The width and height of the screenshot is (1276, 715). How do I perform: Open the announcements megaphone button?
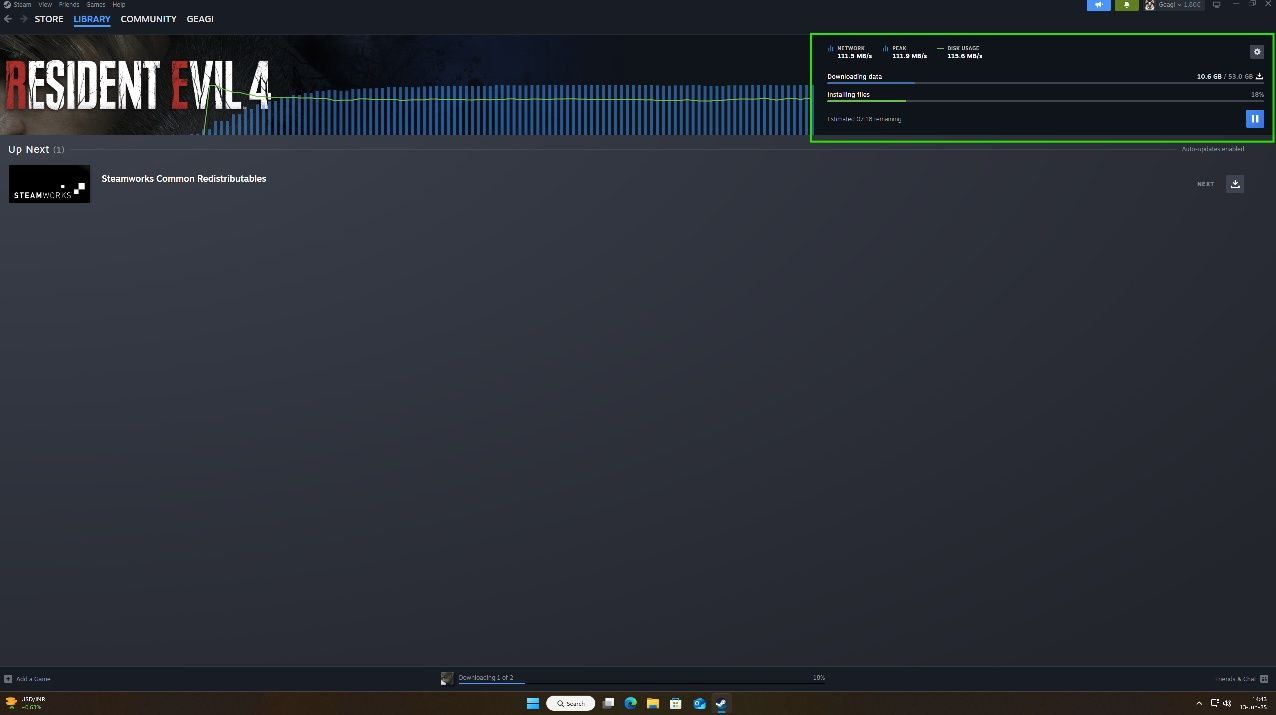(x=1098, y=5)
